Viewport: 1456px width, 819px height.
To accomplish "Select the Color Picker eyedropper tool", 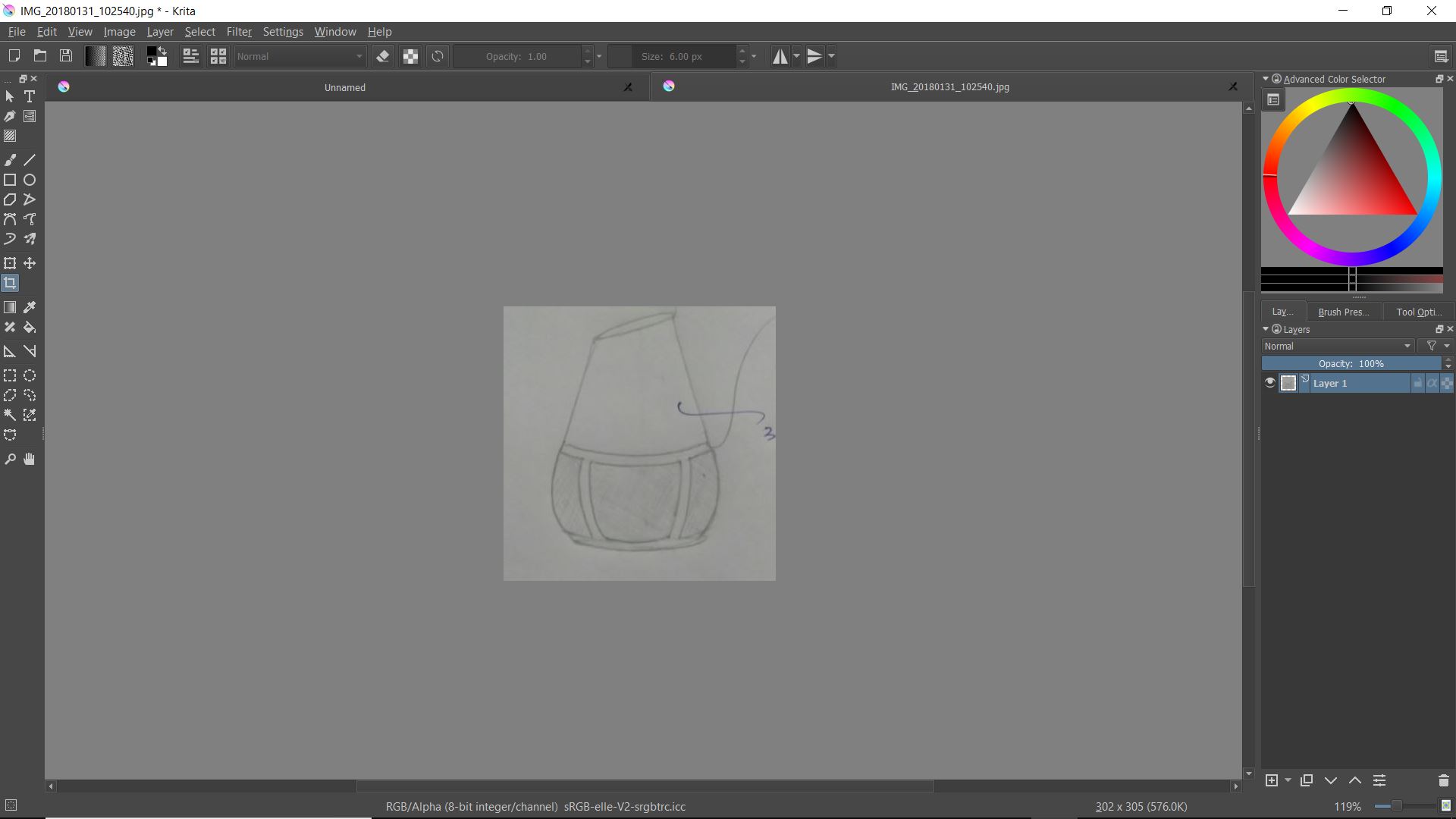I will [x=30, y=307].
